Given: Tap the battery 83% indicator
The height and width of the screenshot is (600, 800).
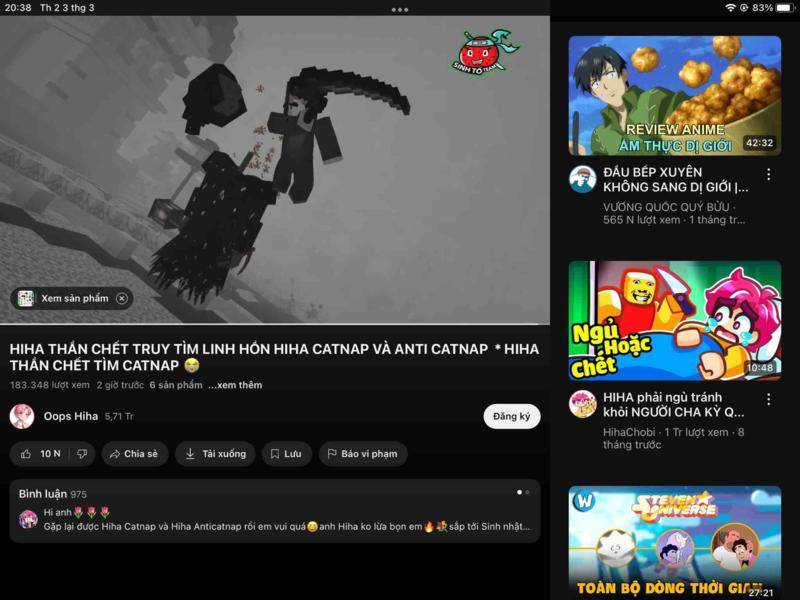Looking at the screenshot, I should (x=773, y=8).
